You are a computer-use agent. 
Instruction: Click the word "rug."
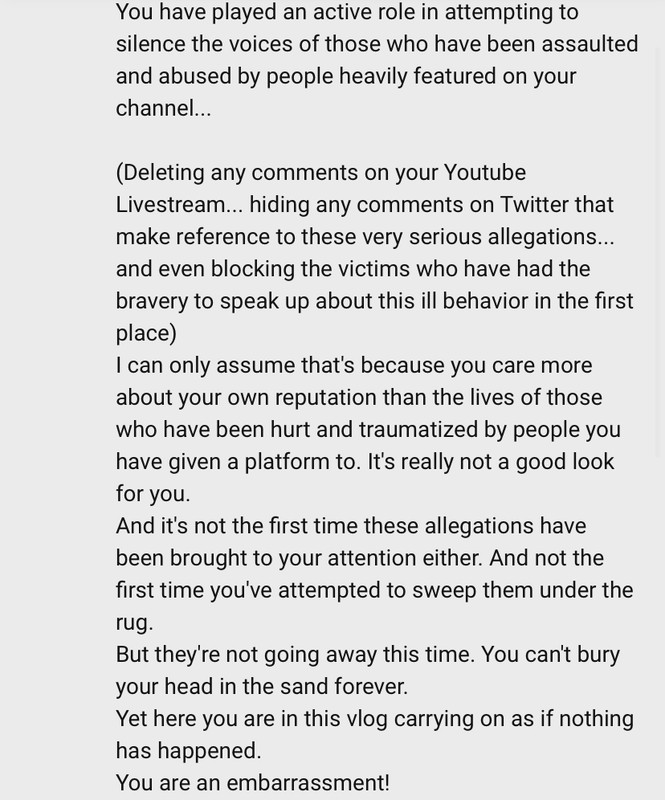pyautogui.click(x=134, y=622)
